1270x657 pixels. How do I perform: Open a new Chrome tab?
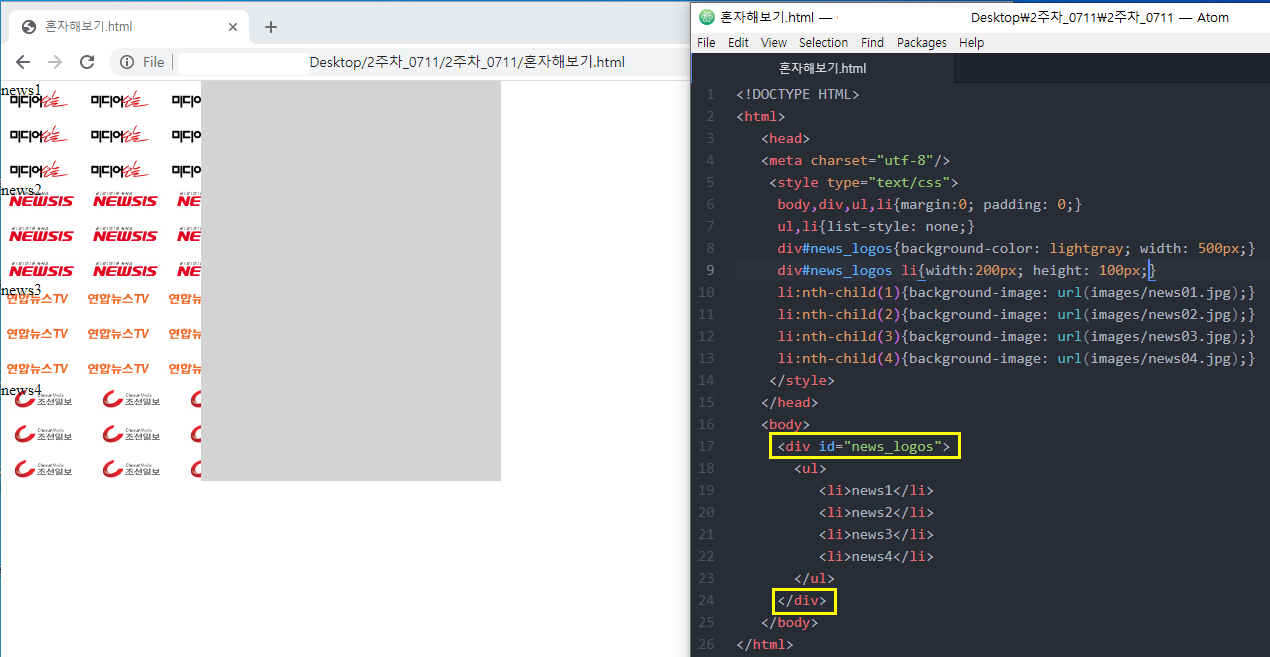click(271, 27)
